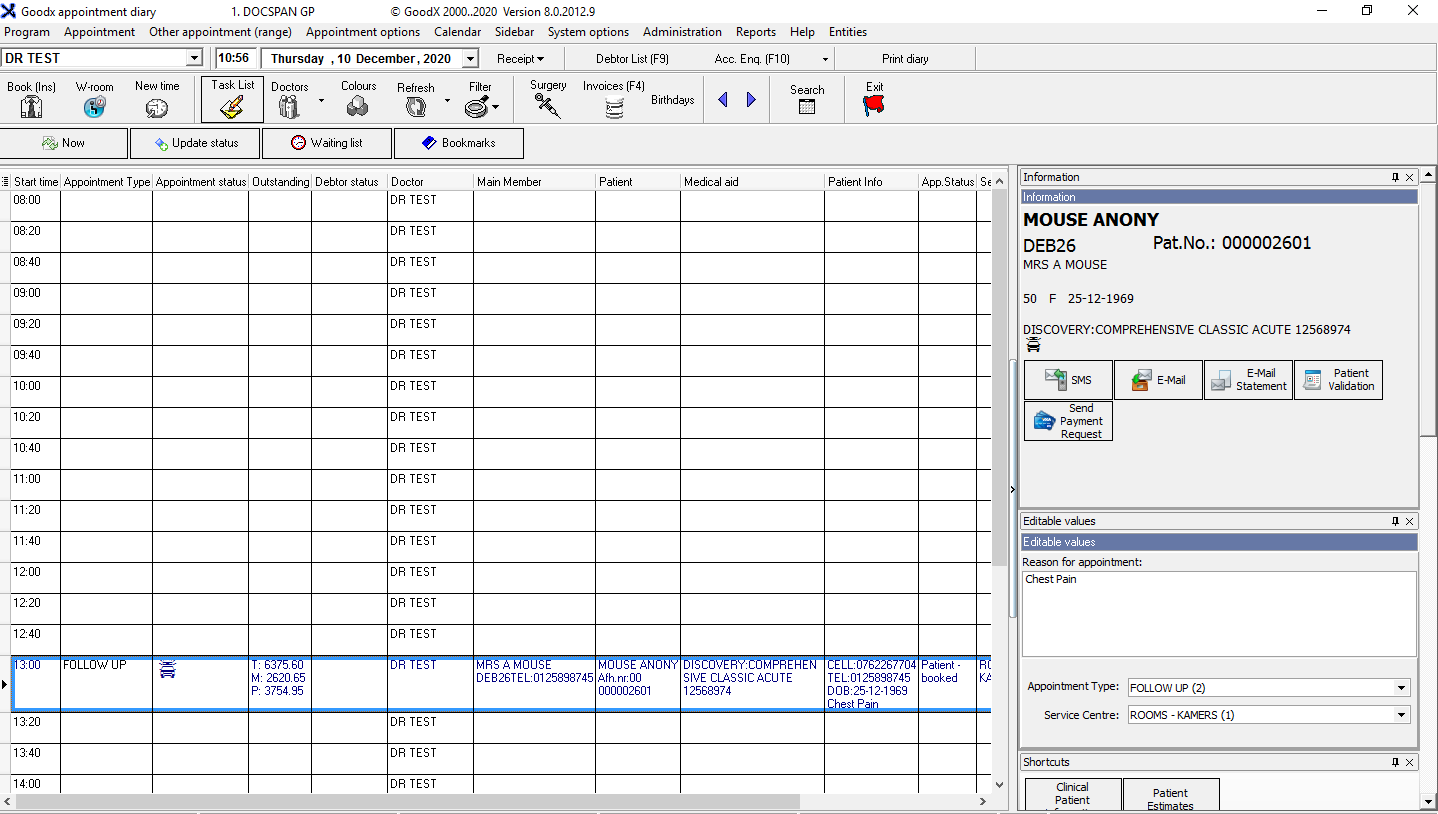Click the New time clock icon
The height and width of the screenshot is (814, 1438).
point(157,108)
